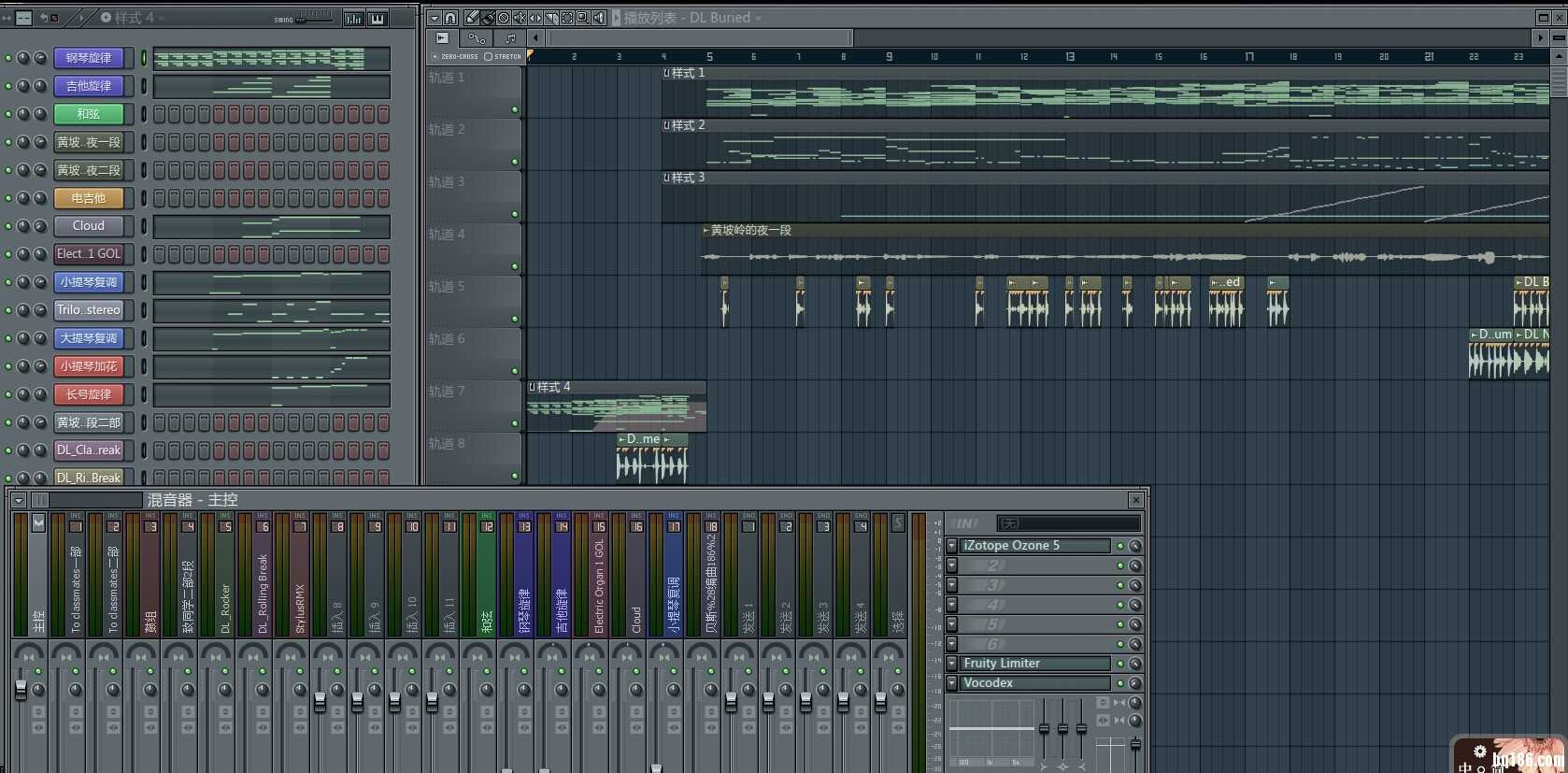1568x773 pixels.
Task: Open graph editor in step sequencer
Action: pos(354,18)
